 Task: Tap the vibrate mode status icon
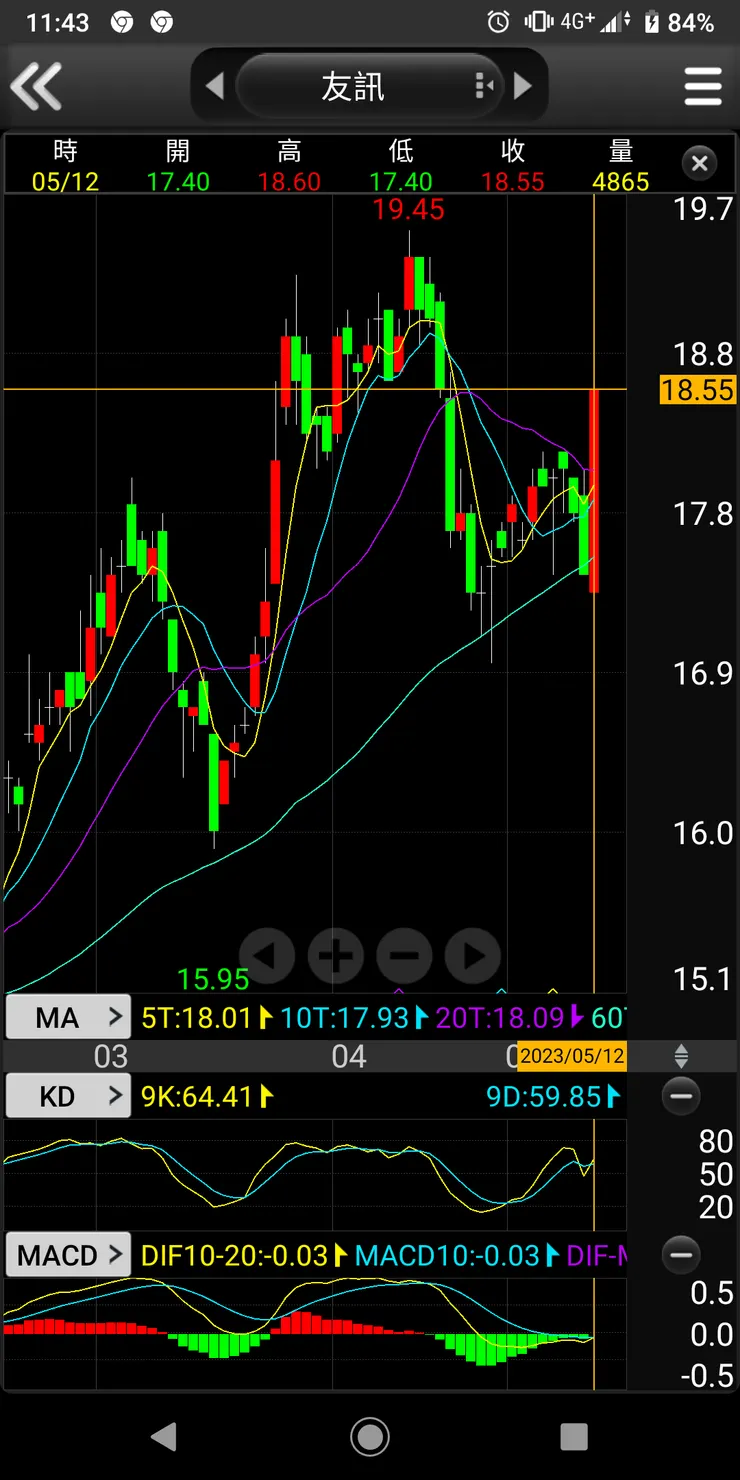[539, 22]
